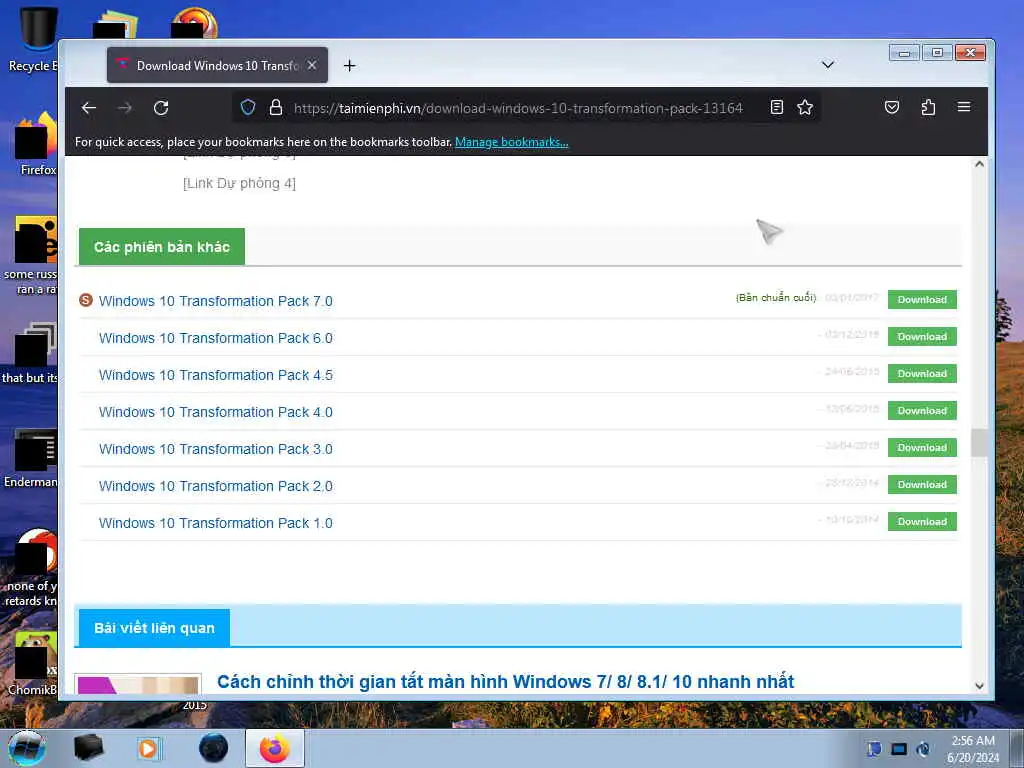This screenshot has width=1024, height=768.
Task: Open the Manage bookmarks link
Action: tap(511, 142)
